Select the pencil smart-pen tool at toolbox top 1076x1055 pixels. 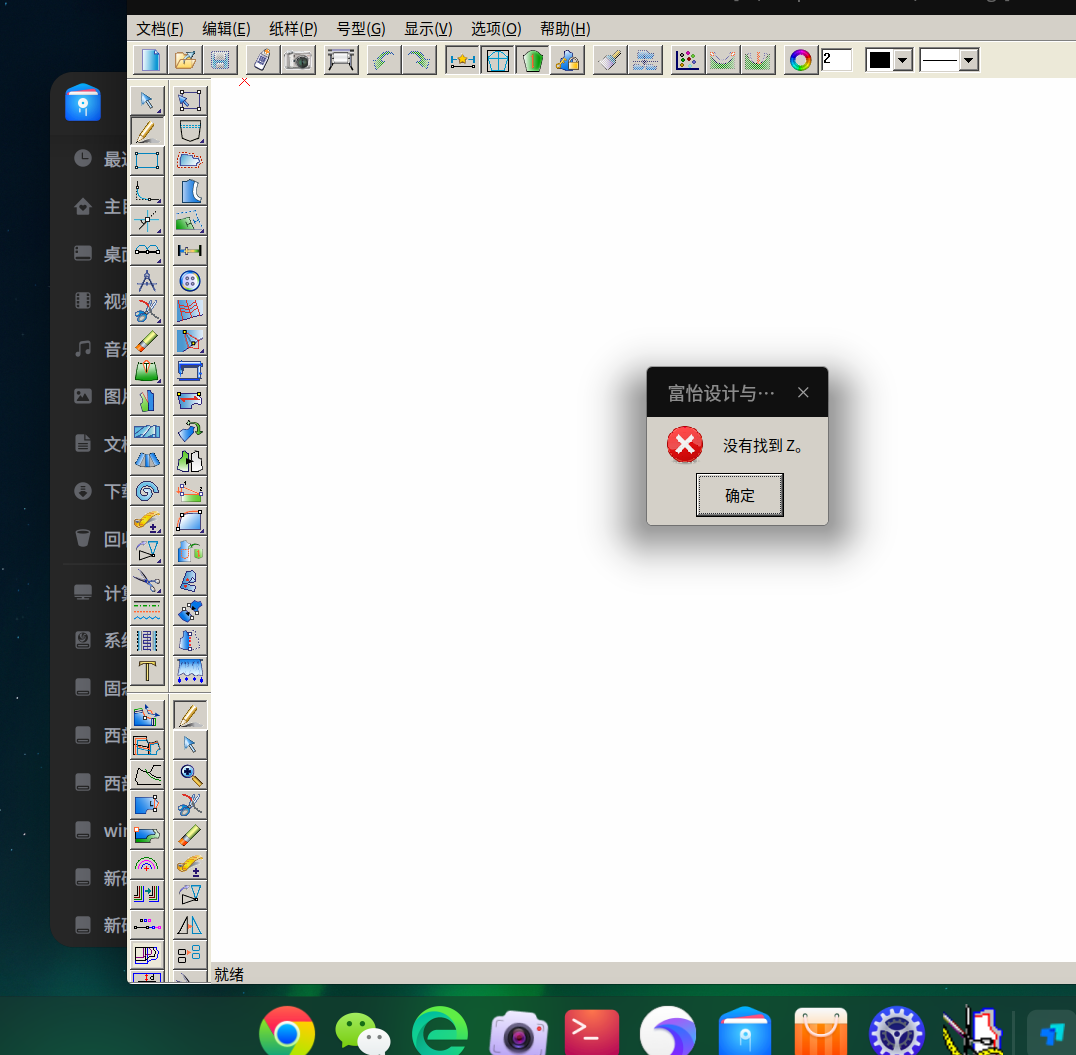coord(147,130)
